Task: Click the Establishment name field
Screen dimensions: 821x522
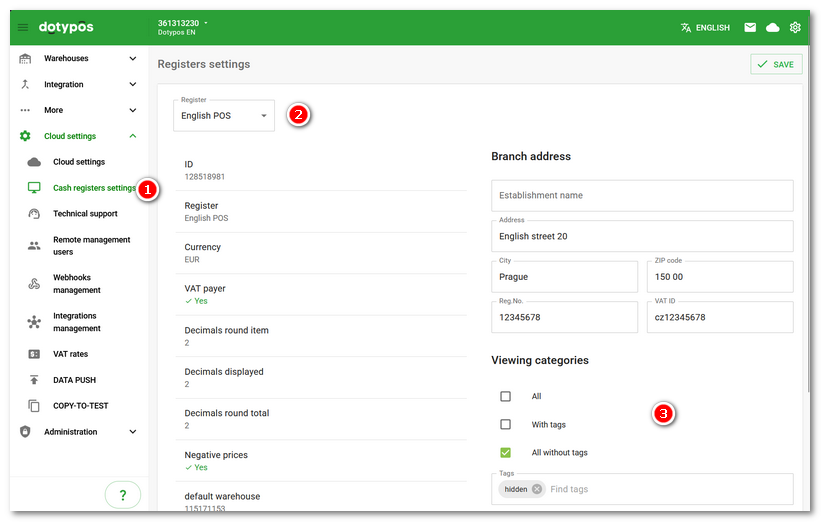Action: [x=642, y=196]
